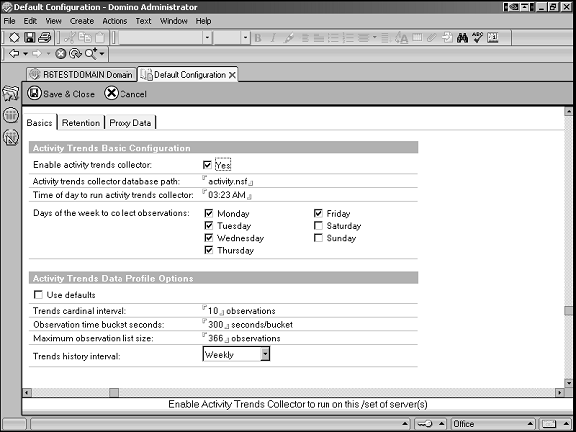576x432 pixels.
Task: Expand the Go Back history arrow
Action: pyautogui.click(x=25, y=54)
